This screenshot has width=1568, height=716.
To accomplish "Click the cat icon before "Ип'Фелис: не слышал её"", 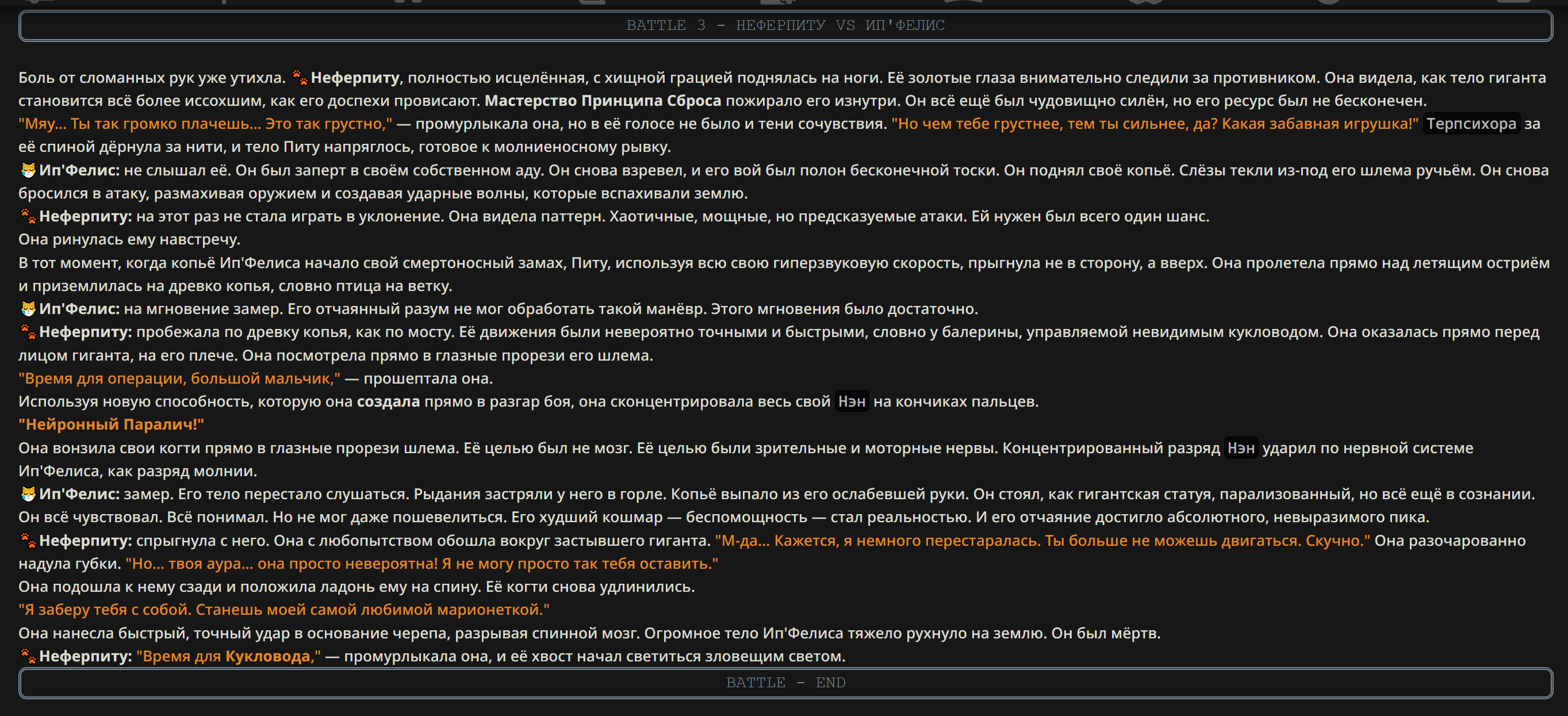I will pyautogui.click(x=28, y=170).
